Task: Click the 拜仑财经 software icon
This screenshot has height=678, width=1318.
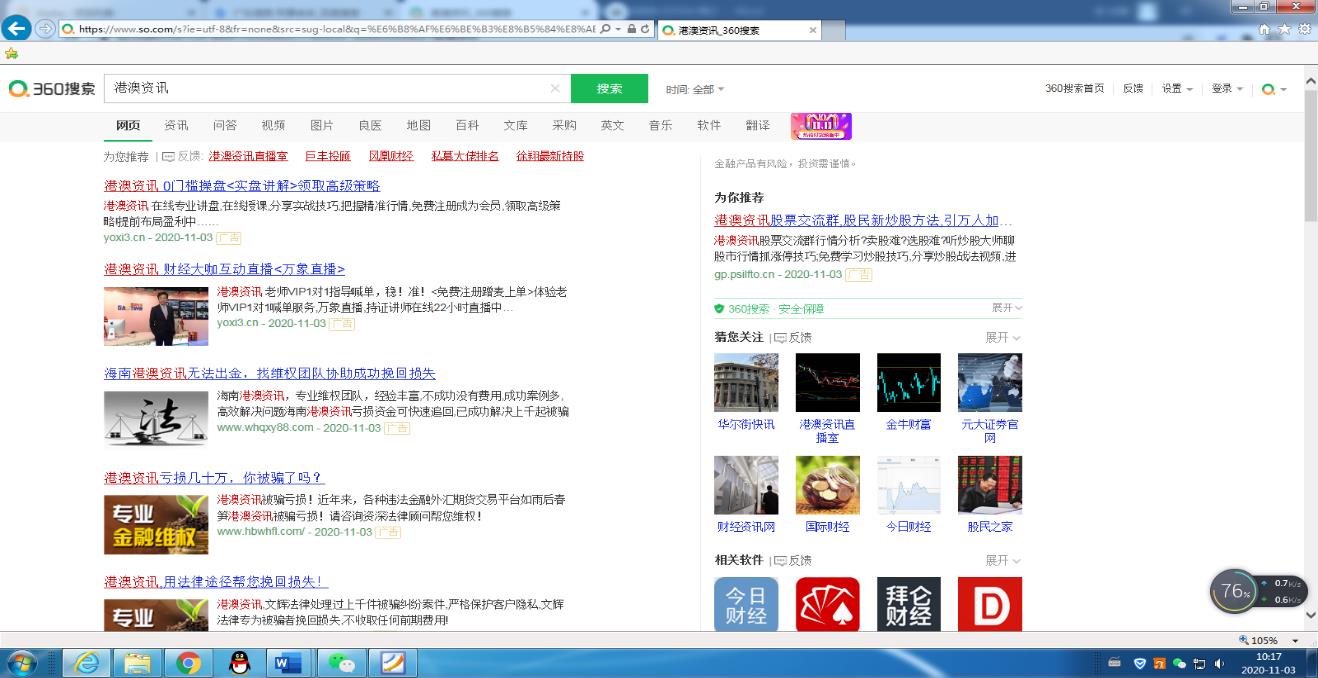Action: click(909, 604)
